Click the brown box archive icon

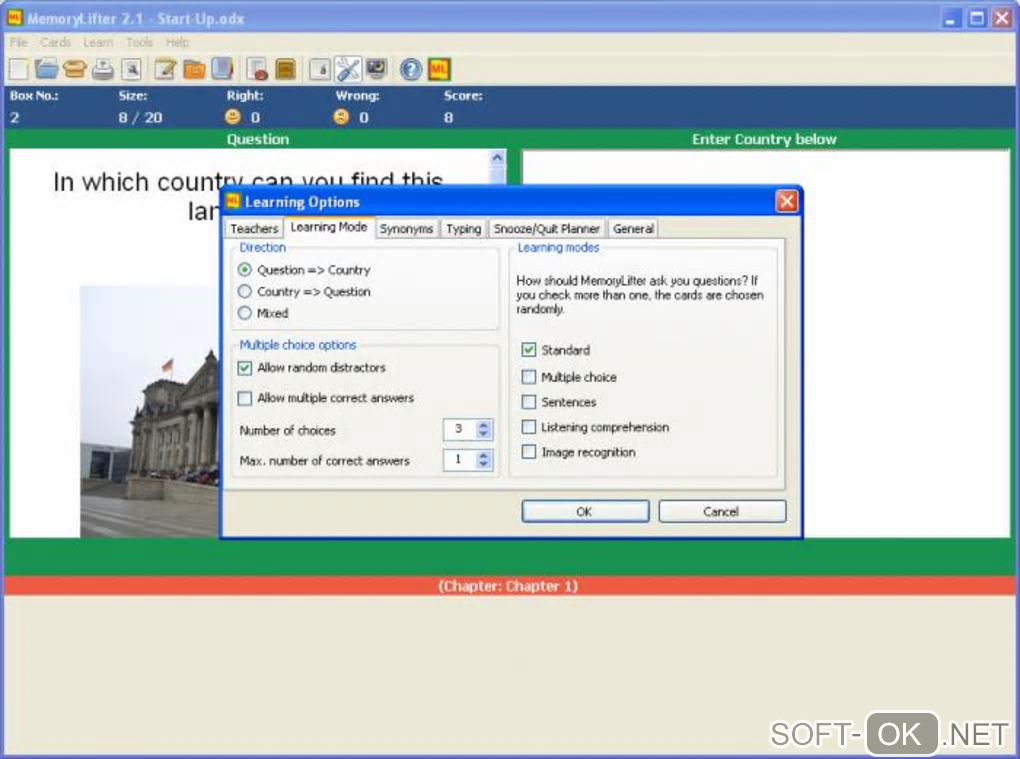click(286, 69)
